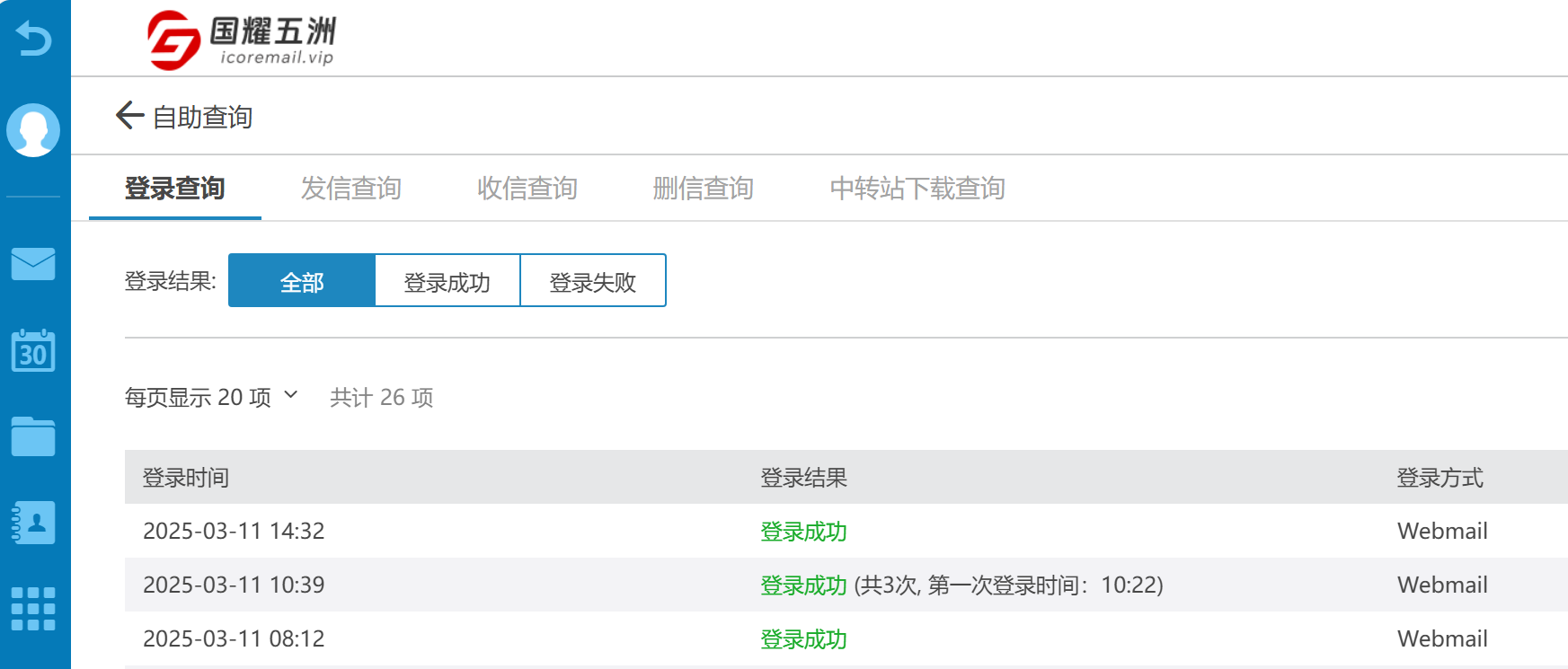Open the contacts address book icon
Screen dimensions: 1568x669
(x=33, y=523)
